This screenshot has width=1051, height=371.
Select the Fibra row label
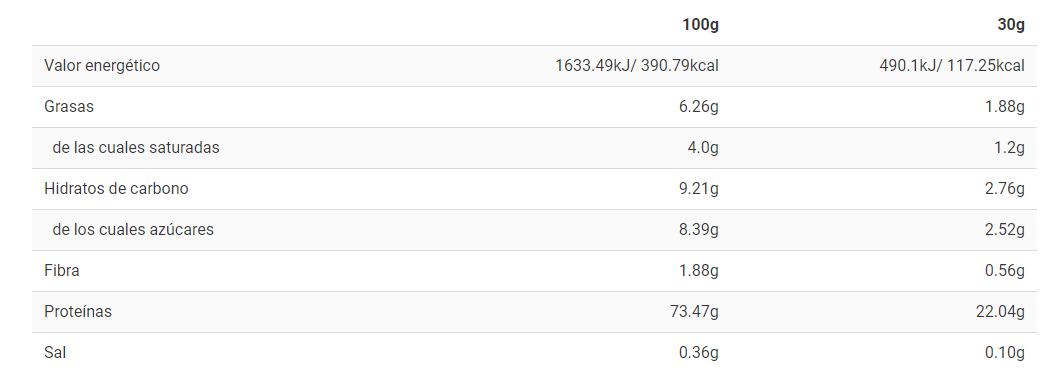tap(62, 270)
